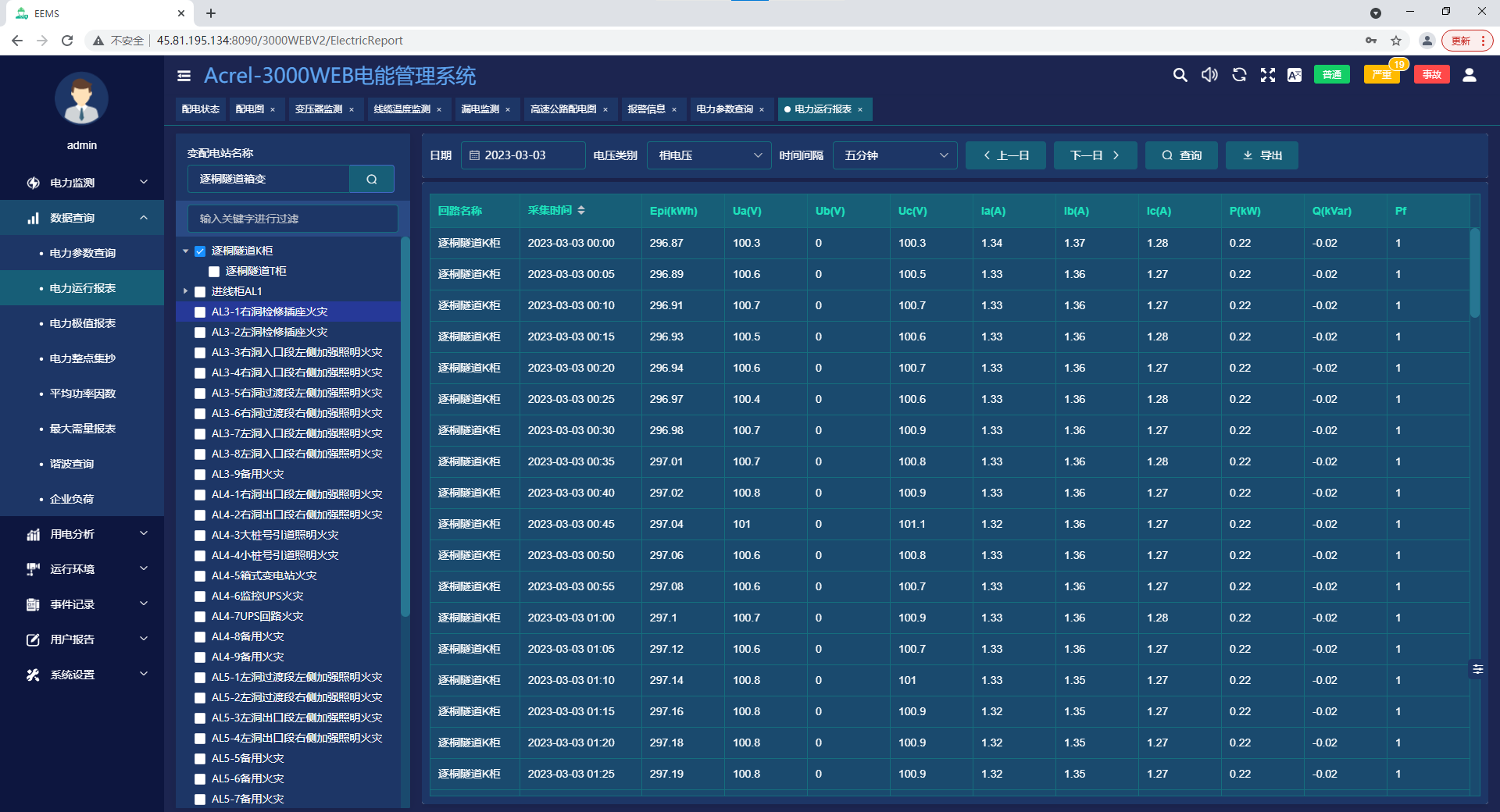The image size is (1500, 812).
Task: Switch to the 变压器监测 tab
Action: click(x=319, y=109)
